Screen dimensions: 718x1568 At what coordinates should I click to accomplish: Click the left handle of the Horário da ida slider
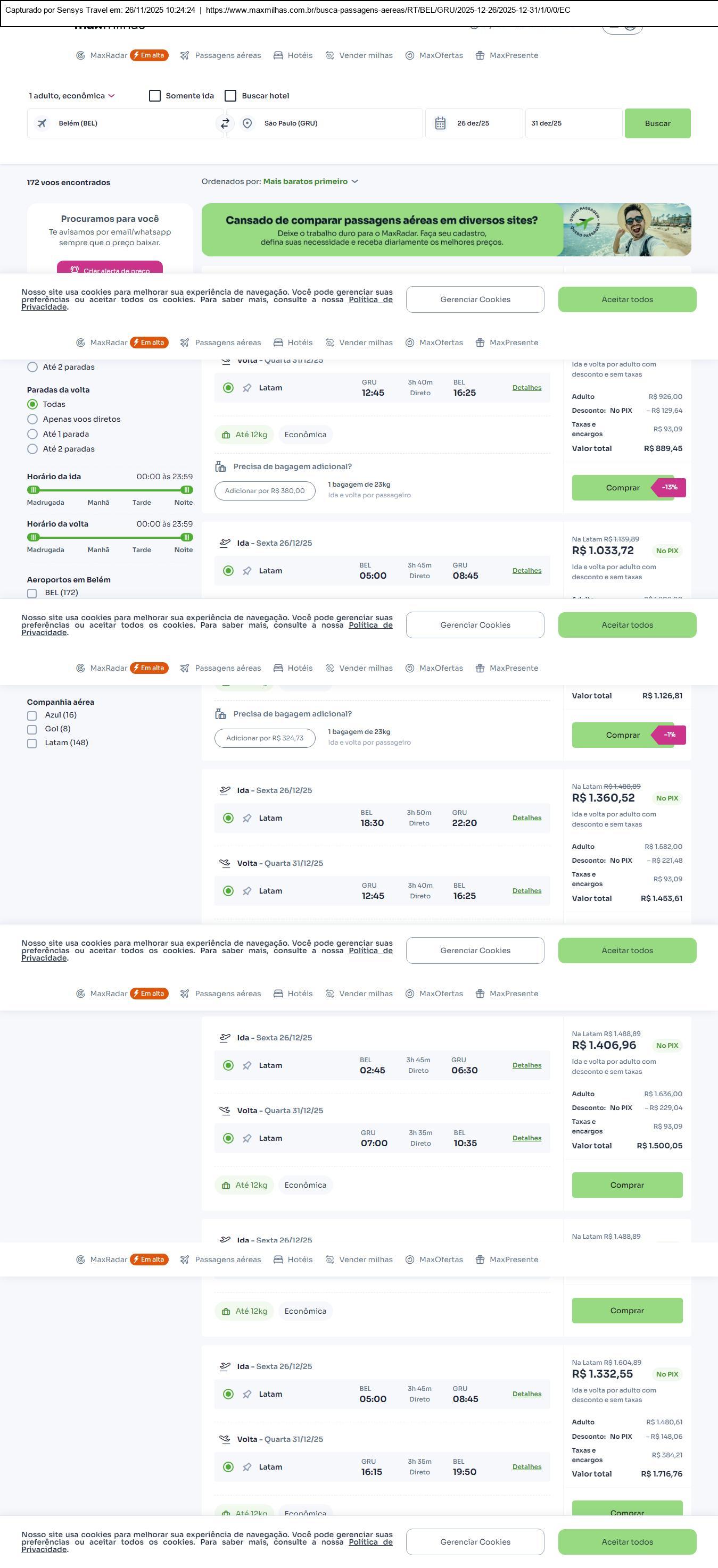[x=34, y=490]
